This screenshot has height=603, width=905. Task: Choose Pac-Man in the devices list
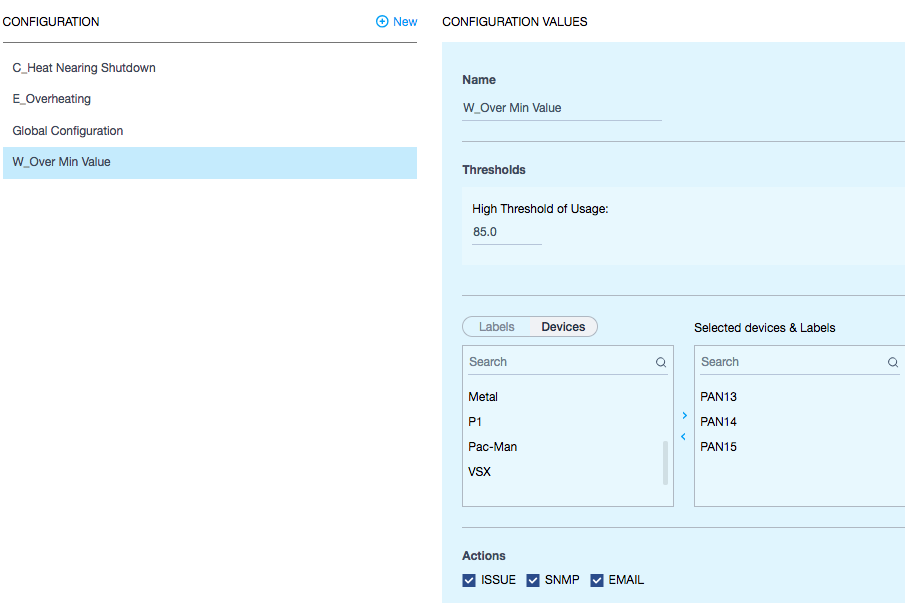click(493, 447)
